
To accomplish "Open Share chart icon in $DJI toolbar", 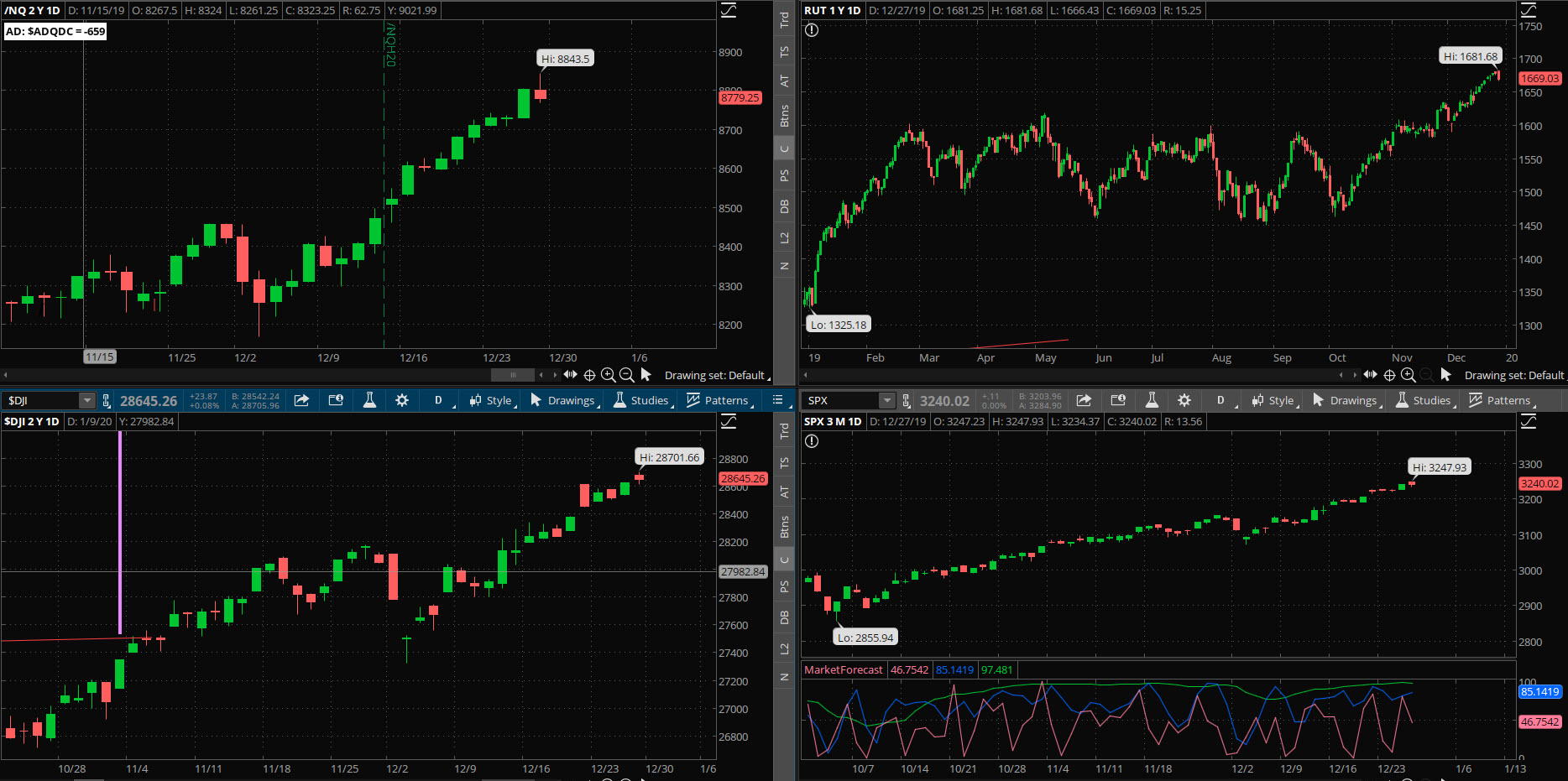I will pos(301,400).
